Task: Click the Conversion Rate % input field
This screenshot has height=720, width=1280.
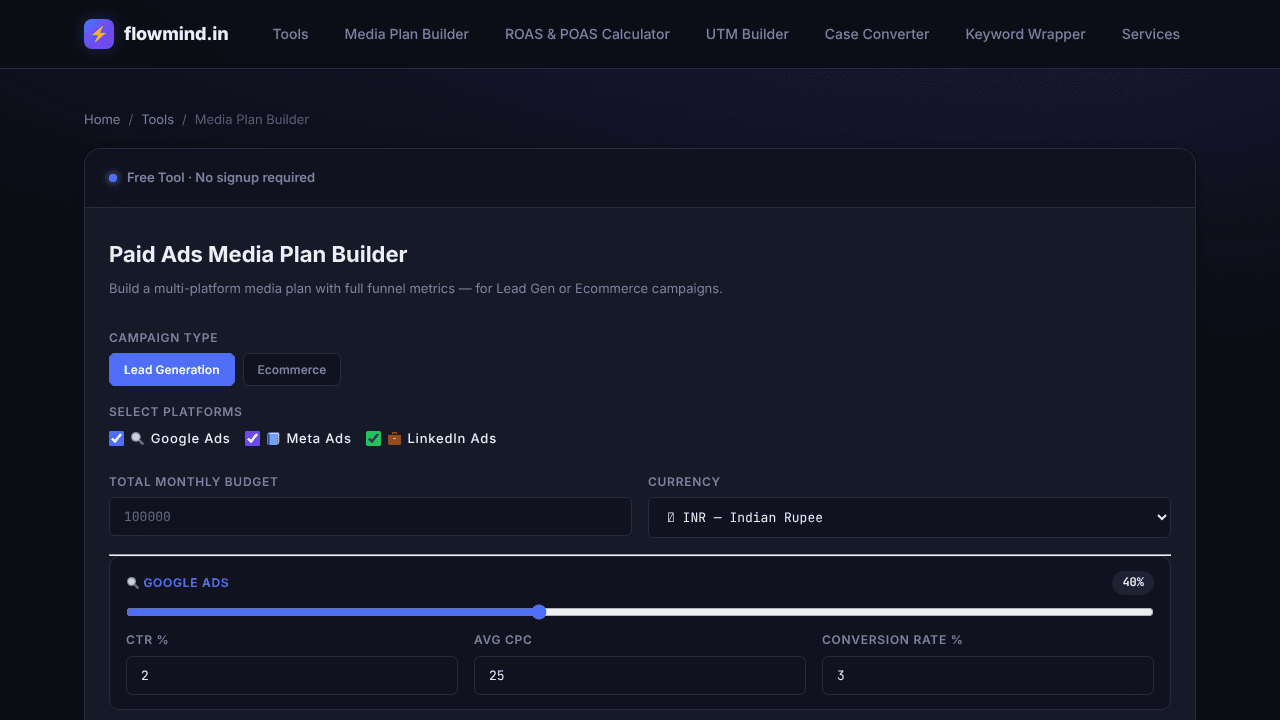Action: click(x=988, y=675)
